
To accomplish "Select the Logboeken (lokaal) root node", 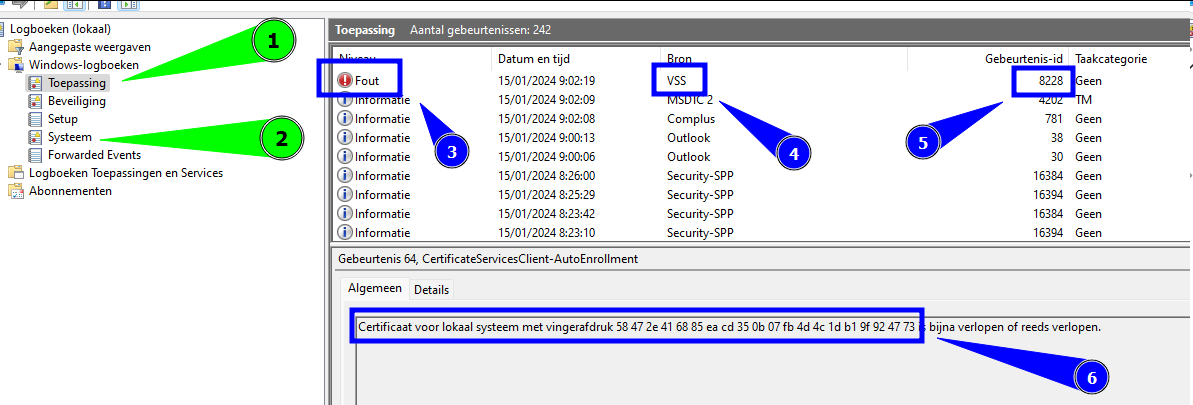I will pyautogui.click(x=60, y=29).
